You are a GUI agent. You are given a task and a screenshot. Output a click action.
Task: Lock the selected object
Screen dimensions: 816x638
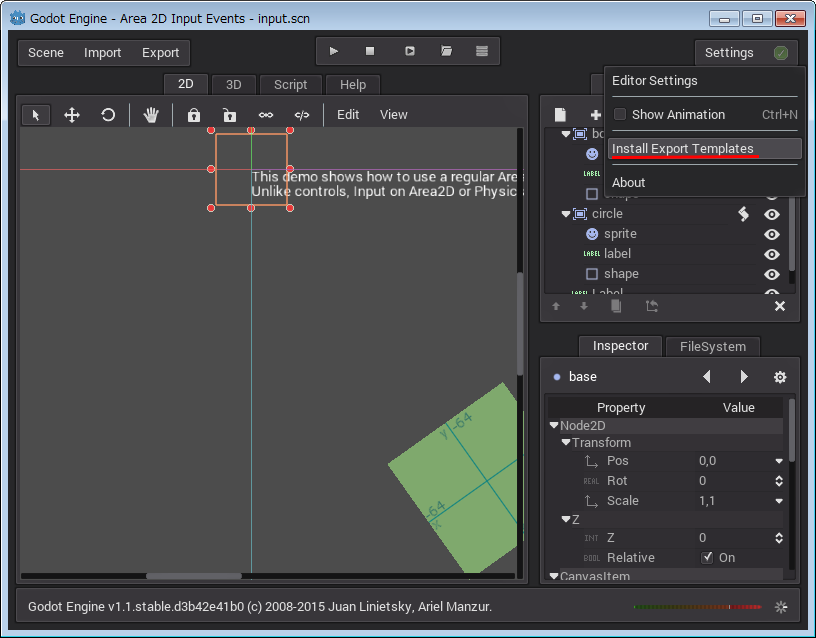(194, 115)
